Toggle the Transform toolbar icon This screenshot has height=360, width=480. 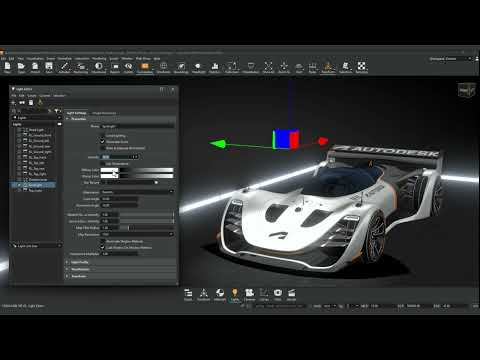[328, 67]
